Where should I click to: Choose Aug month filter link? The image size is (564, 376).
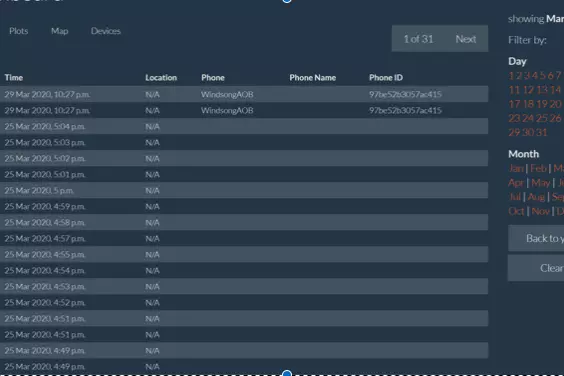point(536,197)
